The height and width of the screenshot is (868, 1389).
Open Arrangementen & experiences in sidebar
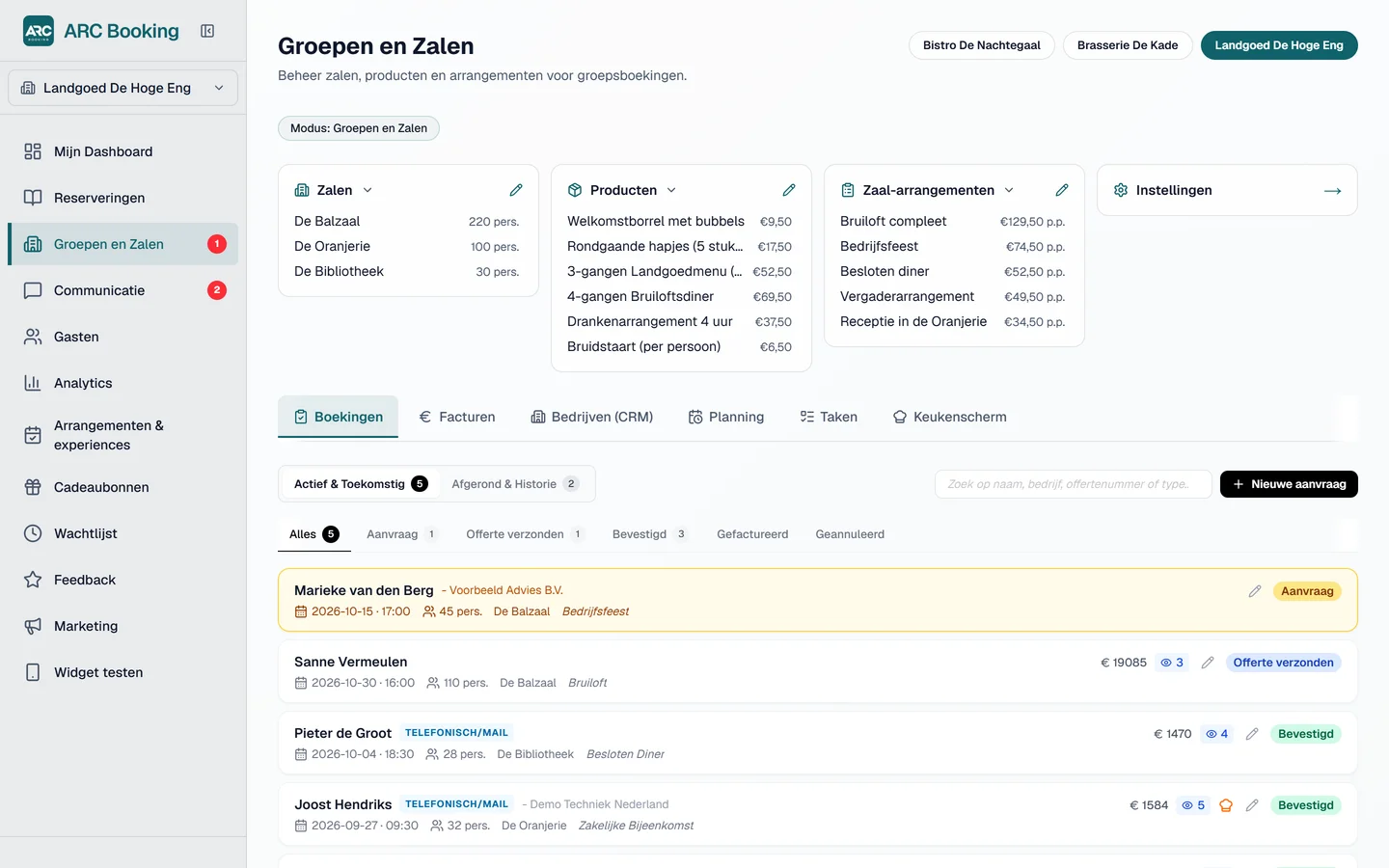pyautogui.click(x=123, y=435)
